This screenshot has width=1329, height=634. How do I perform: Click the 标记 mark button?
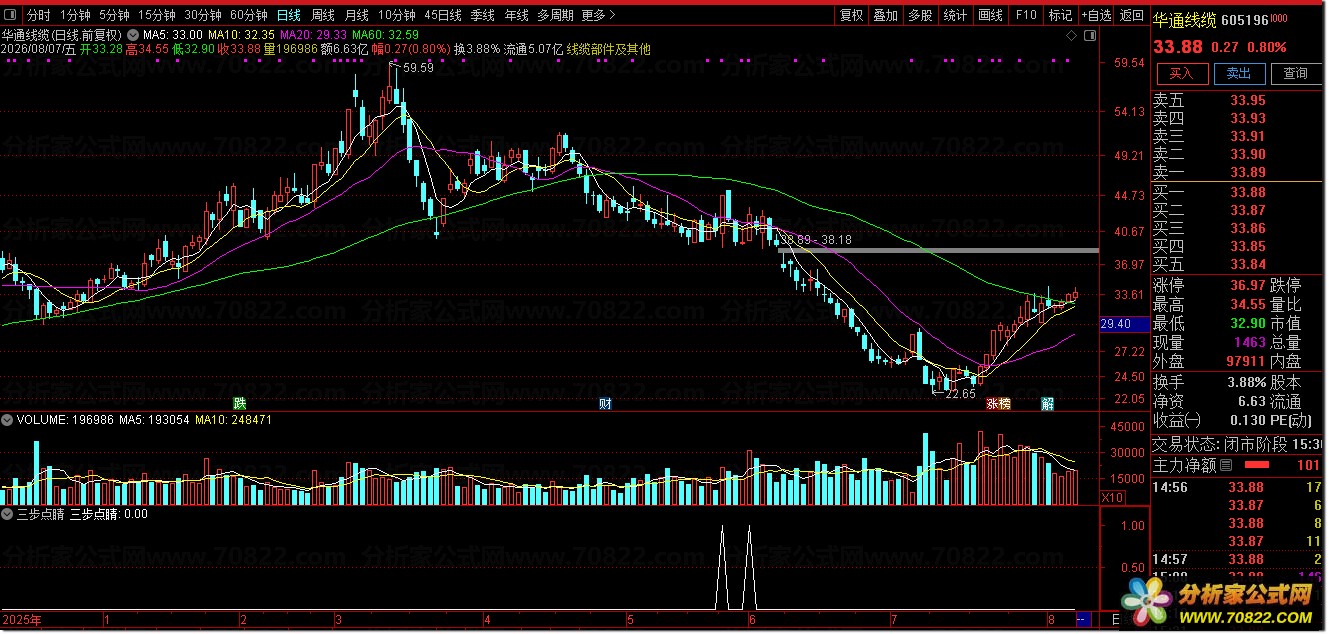pyautogui.click(x=1060, y=15)
